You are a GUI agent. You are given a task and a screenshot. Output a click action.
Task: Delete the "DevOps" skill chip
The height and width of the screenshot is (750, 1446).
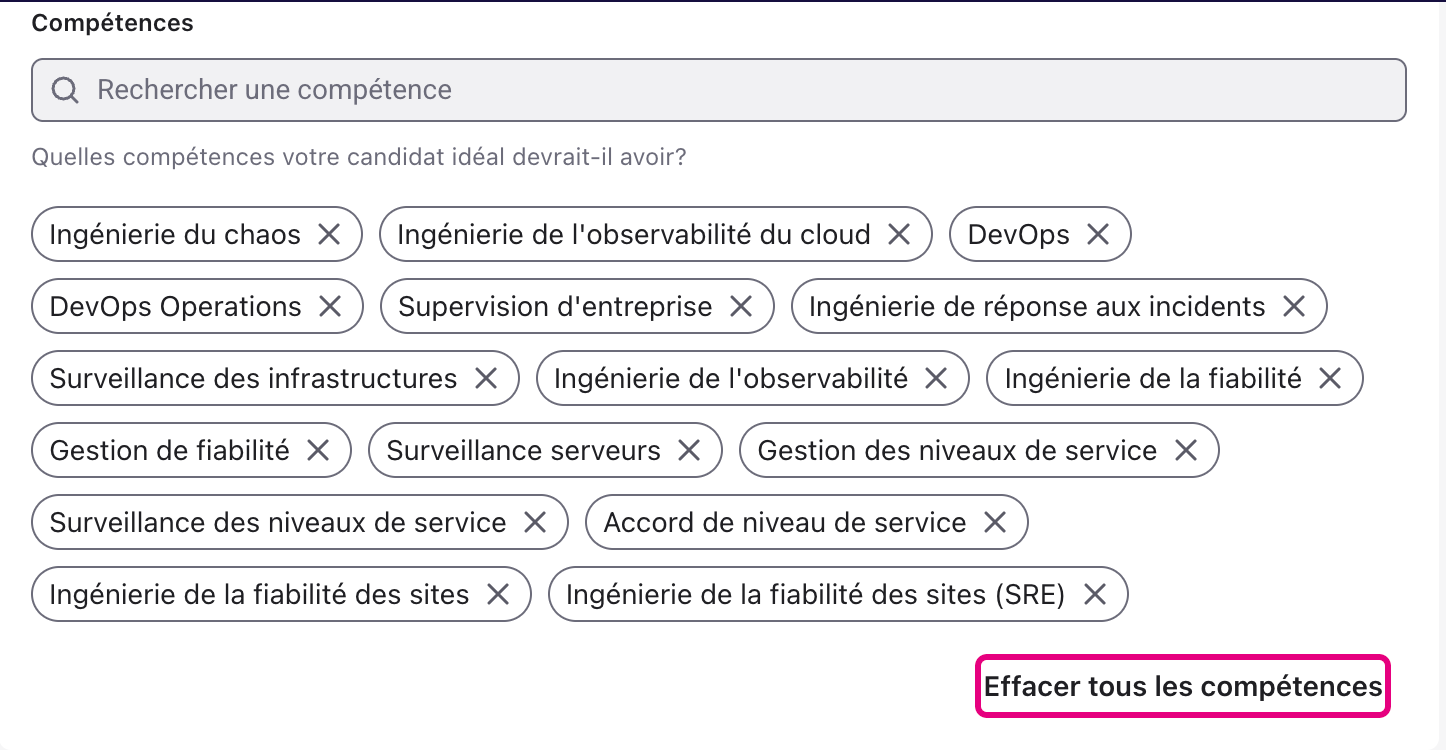1098,235
